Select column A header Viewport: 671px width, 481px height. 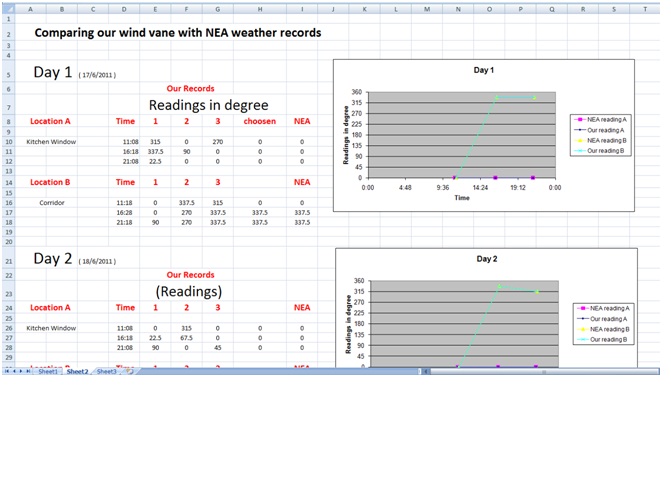coord(30,9)
